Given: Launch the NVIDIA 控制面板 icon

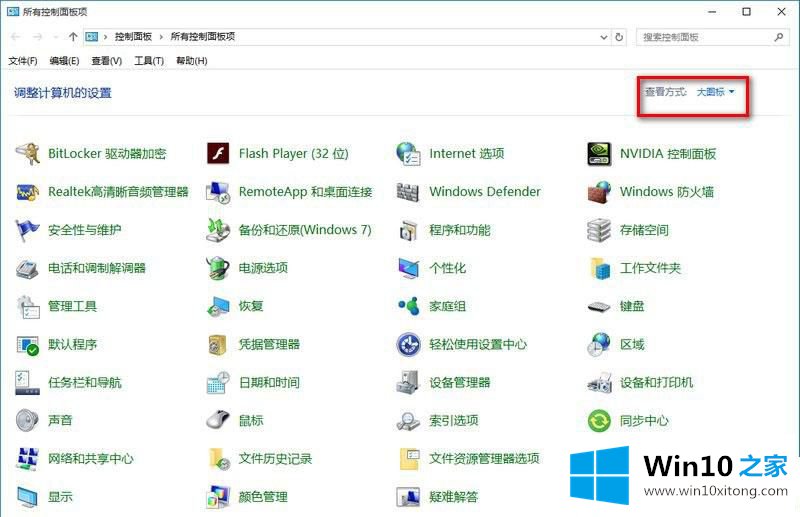Looking at the screenshot, I should 599,154.
